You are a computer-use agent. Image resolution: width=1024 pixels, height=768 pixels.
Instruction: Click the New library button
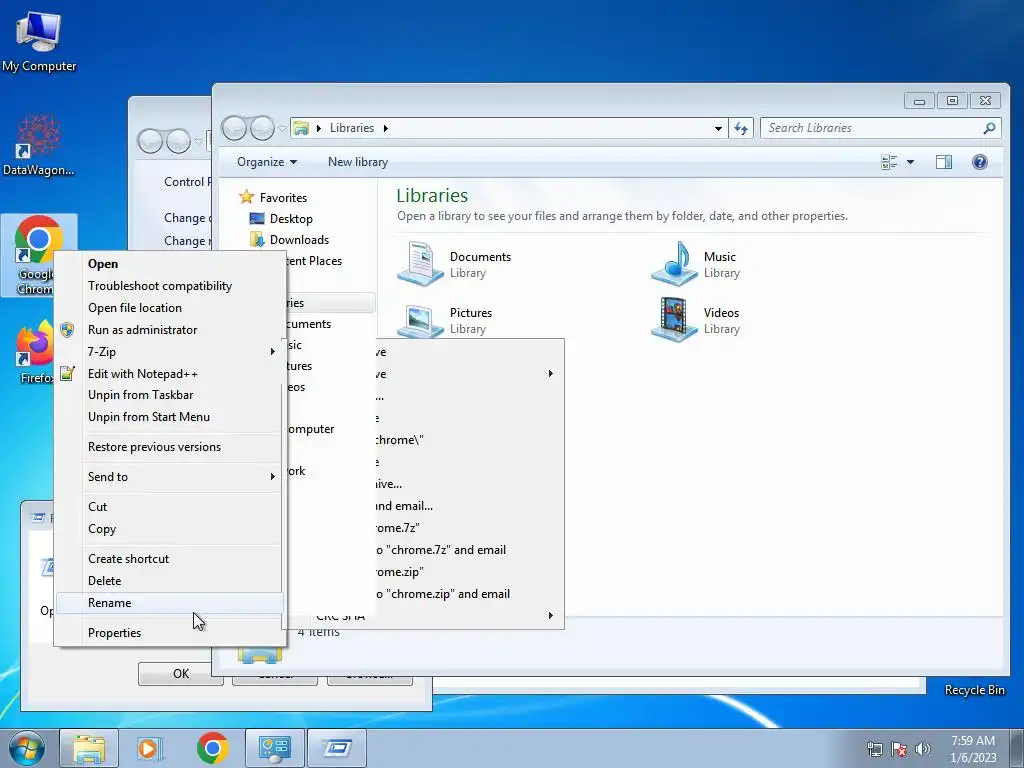pyautogui.click(x=358, y=162)
